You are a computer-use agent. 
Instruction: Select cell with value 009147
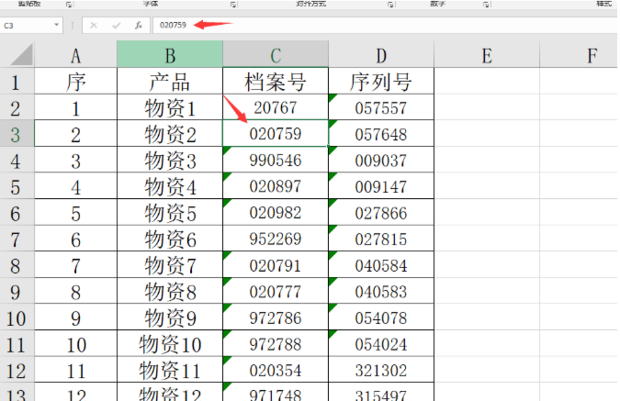(381, 186)
